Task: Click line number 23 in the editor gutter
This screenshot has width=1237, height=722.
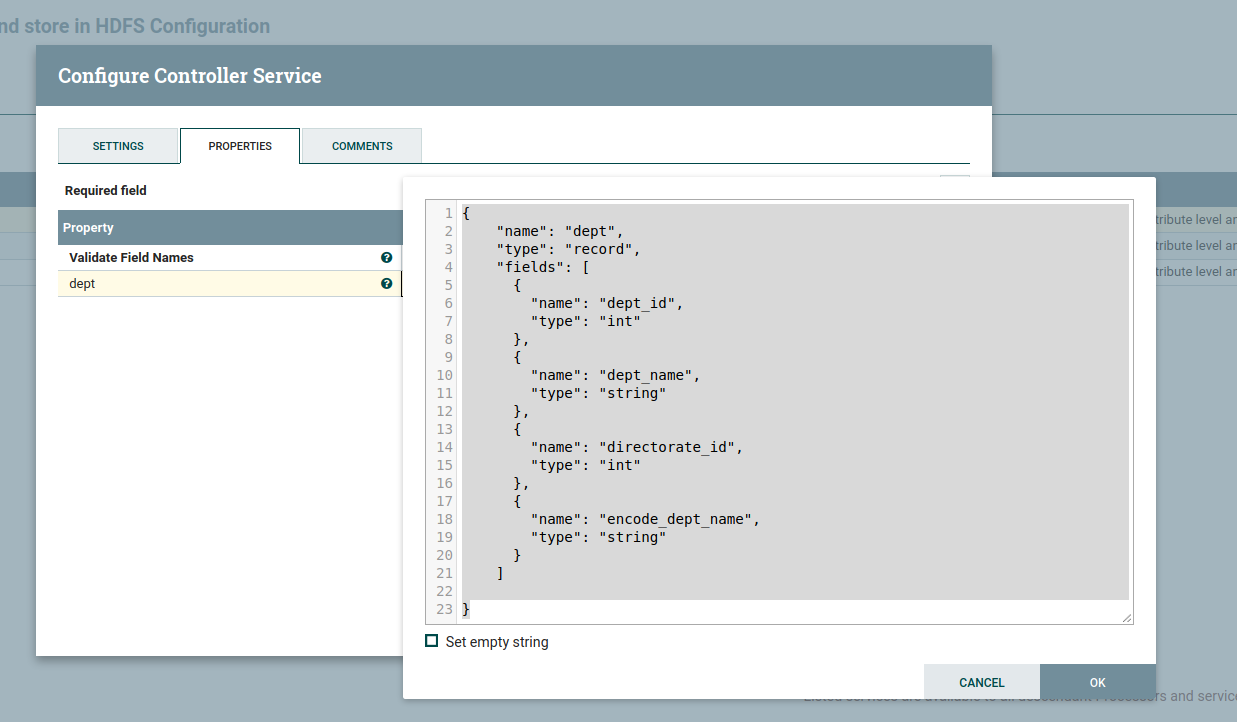Action: point(444,609)
